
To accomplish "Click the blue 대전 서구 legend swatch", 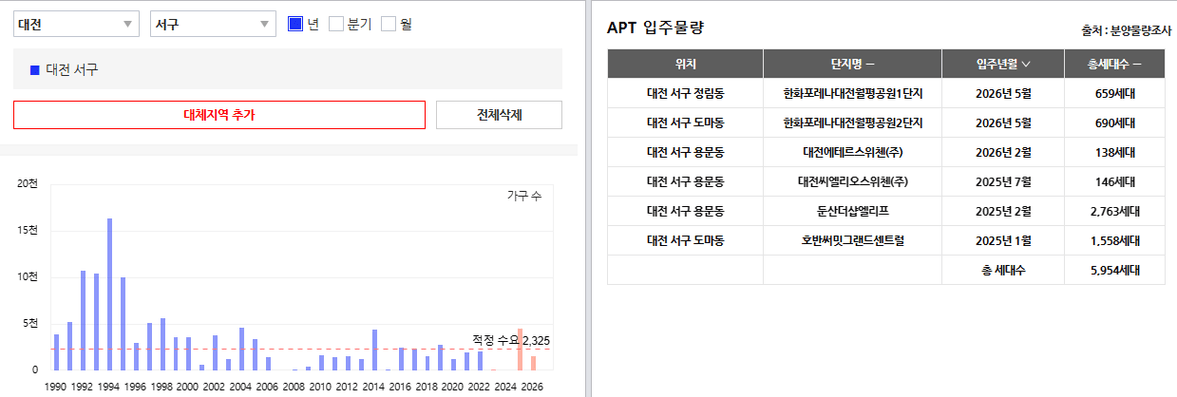I will pos(35,70).
